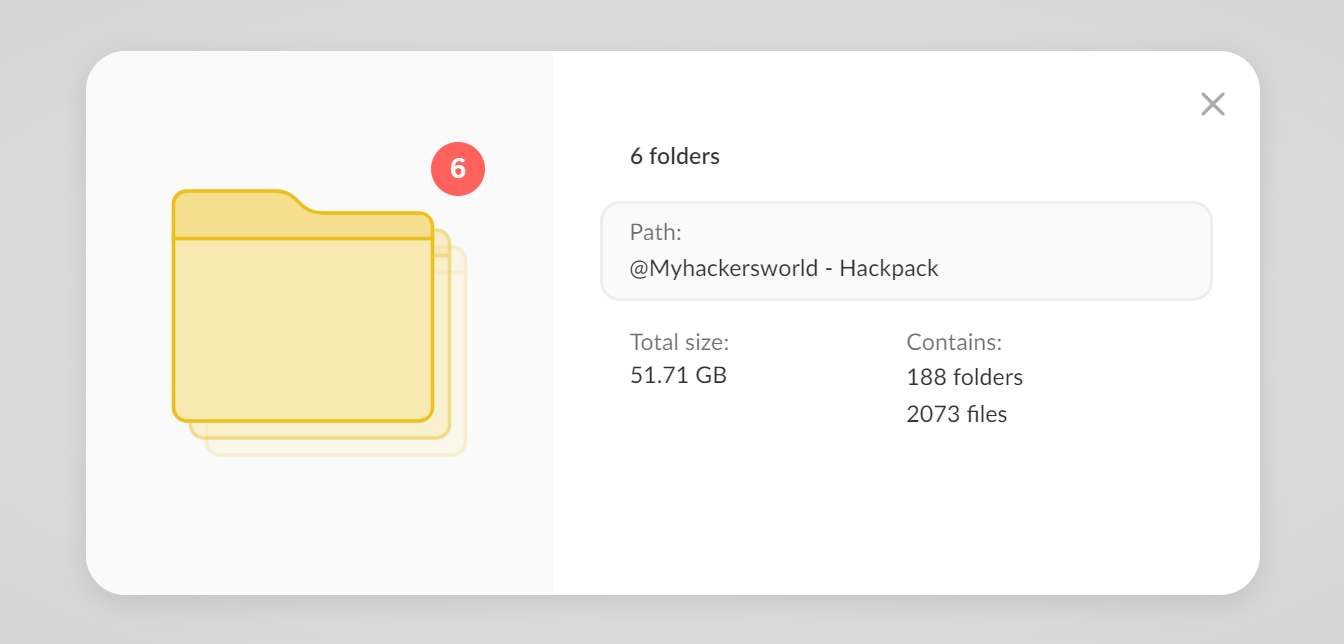Click the word "Hackpack" in the path

pos(888,268)
